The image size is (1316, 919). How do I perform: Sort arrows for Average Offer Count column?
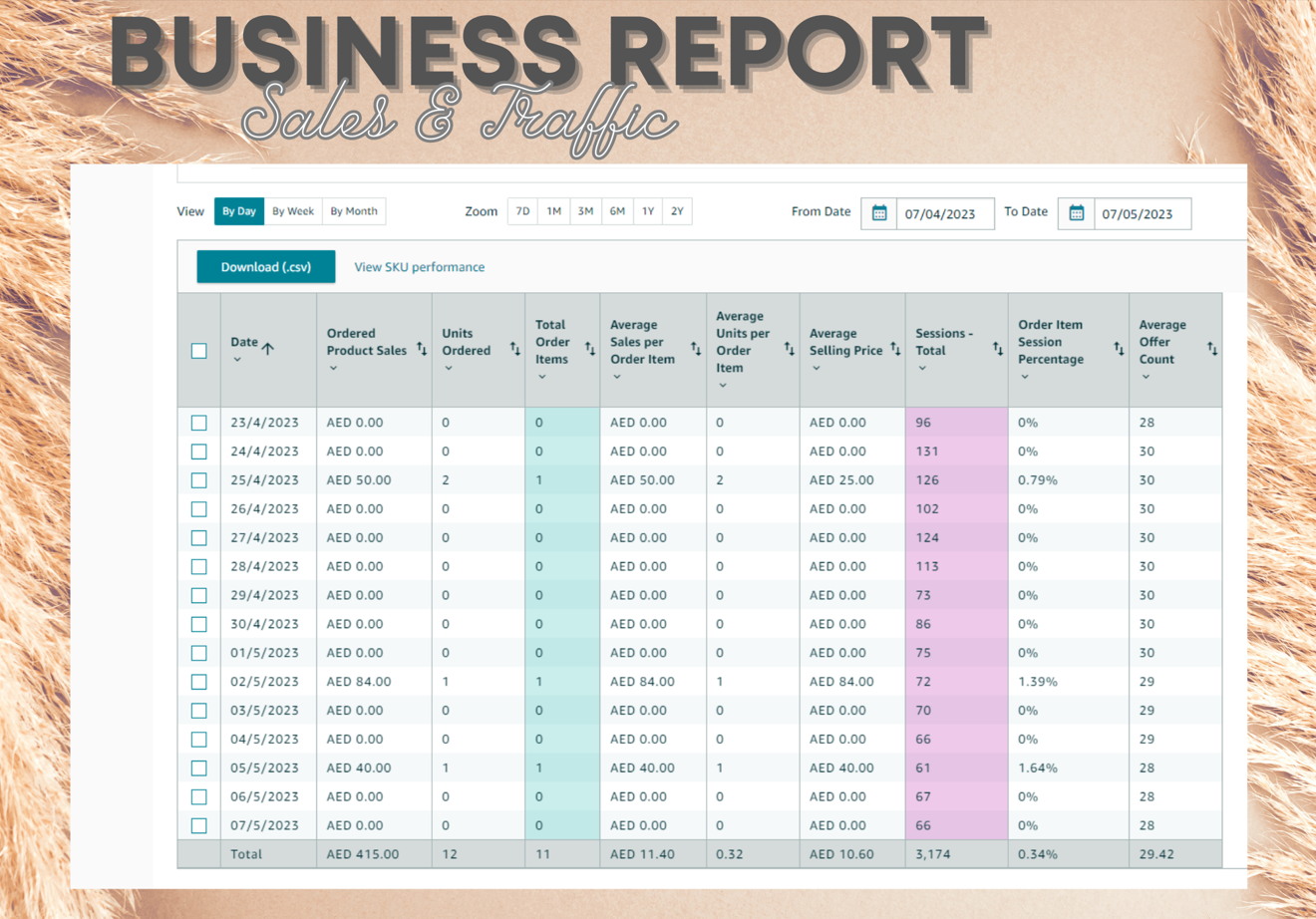tap(1212, 349)
